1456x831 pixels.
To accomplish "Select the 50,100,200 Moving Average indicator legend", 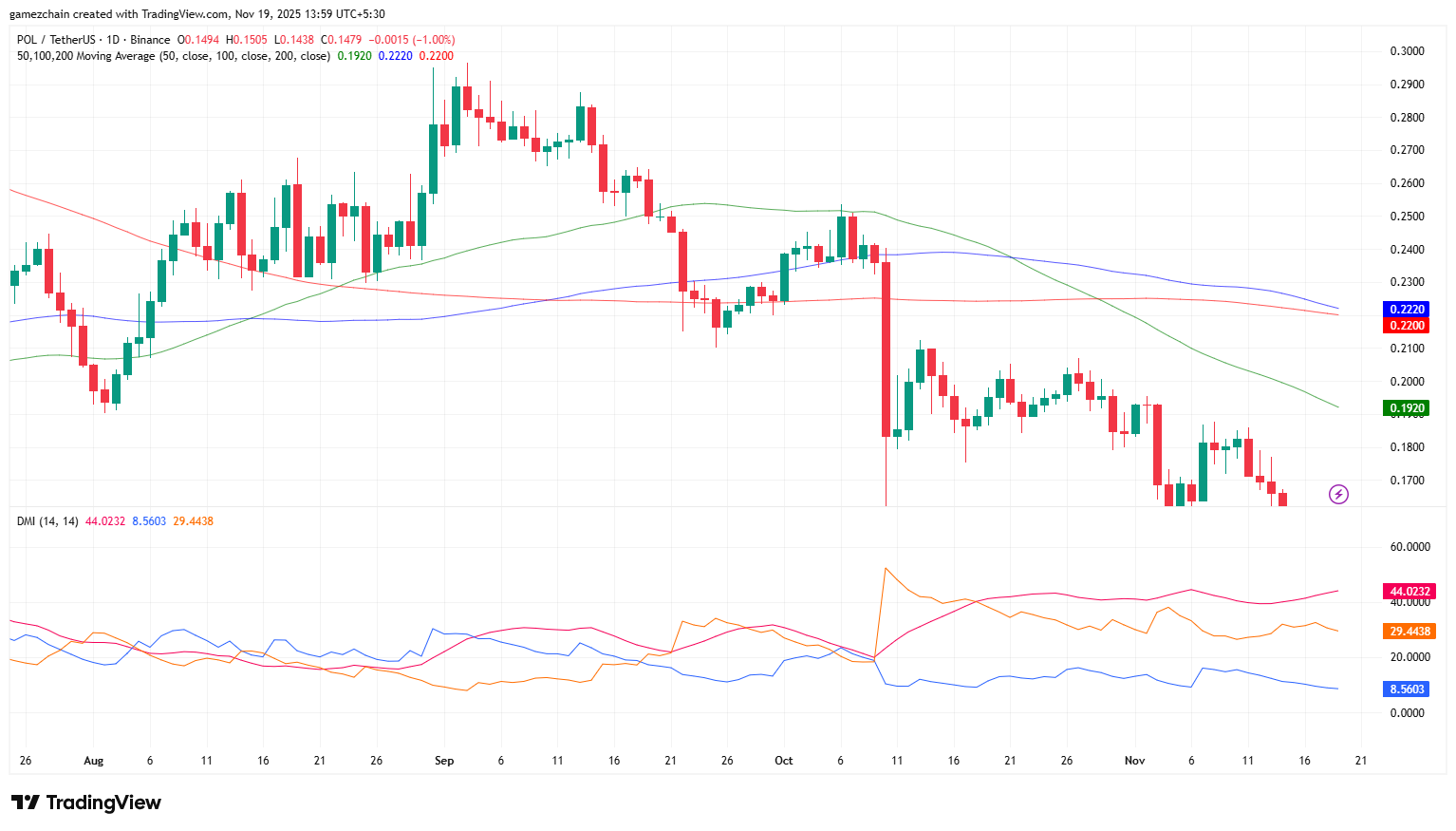I will 173,56.
